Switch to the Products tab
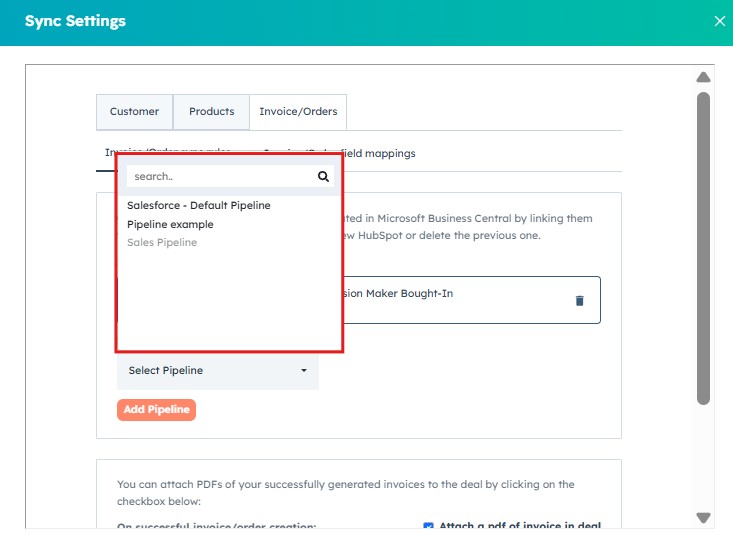 tap(211, 112)
